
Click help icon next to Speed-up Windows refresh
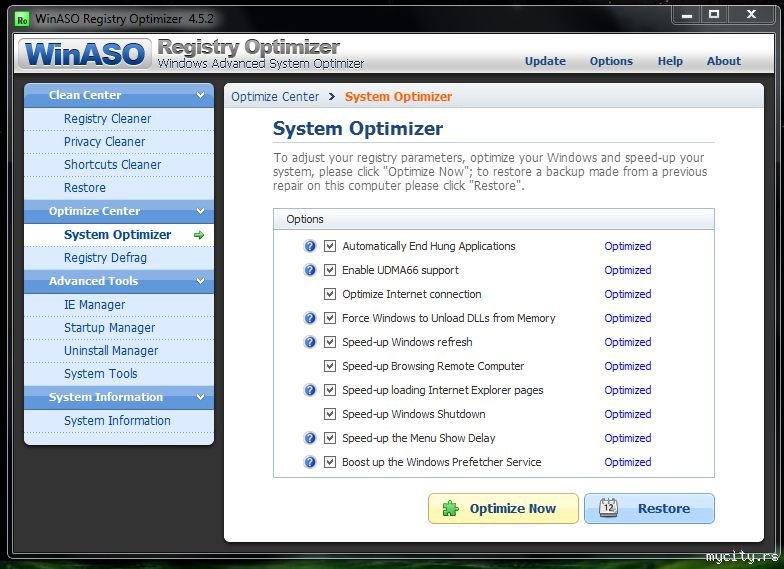point(310,342)
